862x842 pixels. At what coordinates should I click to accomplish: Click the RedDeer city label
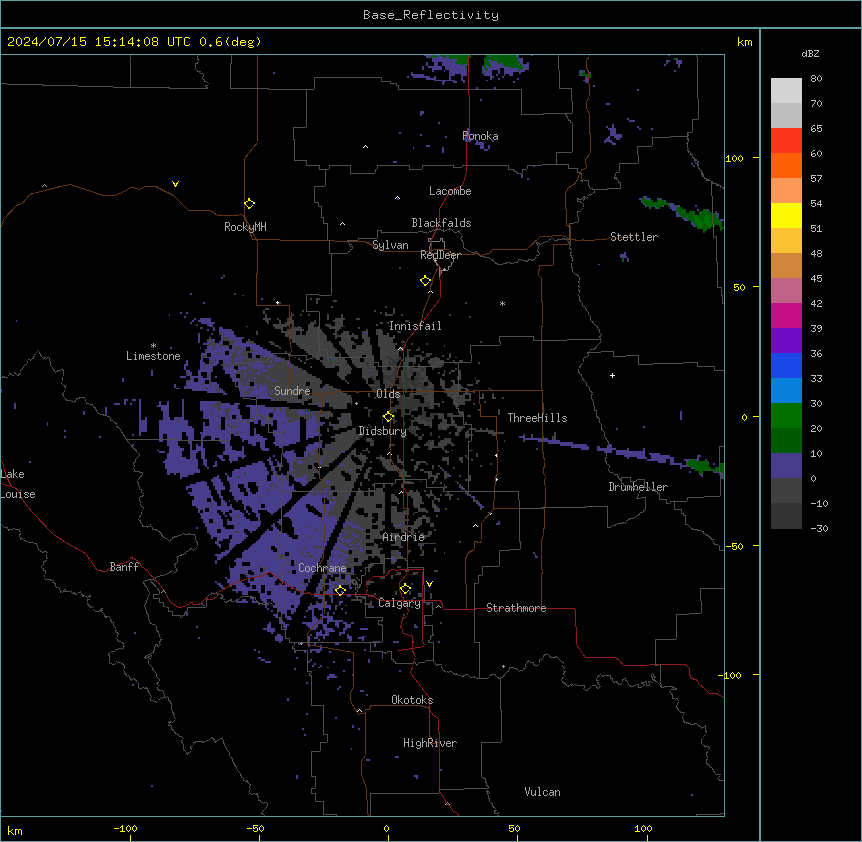point(440,255)
